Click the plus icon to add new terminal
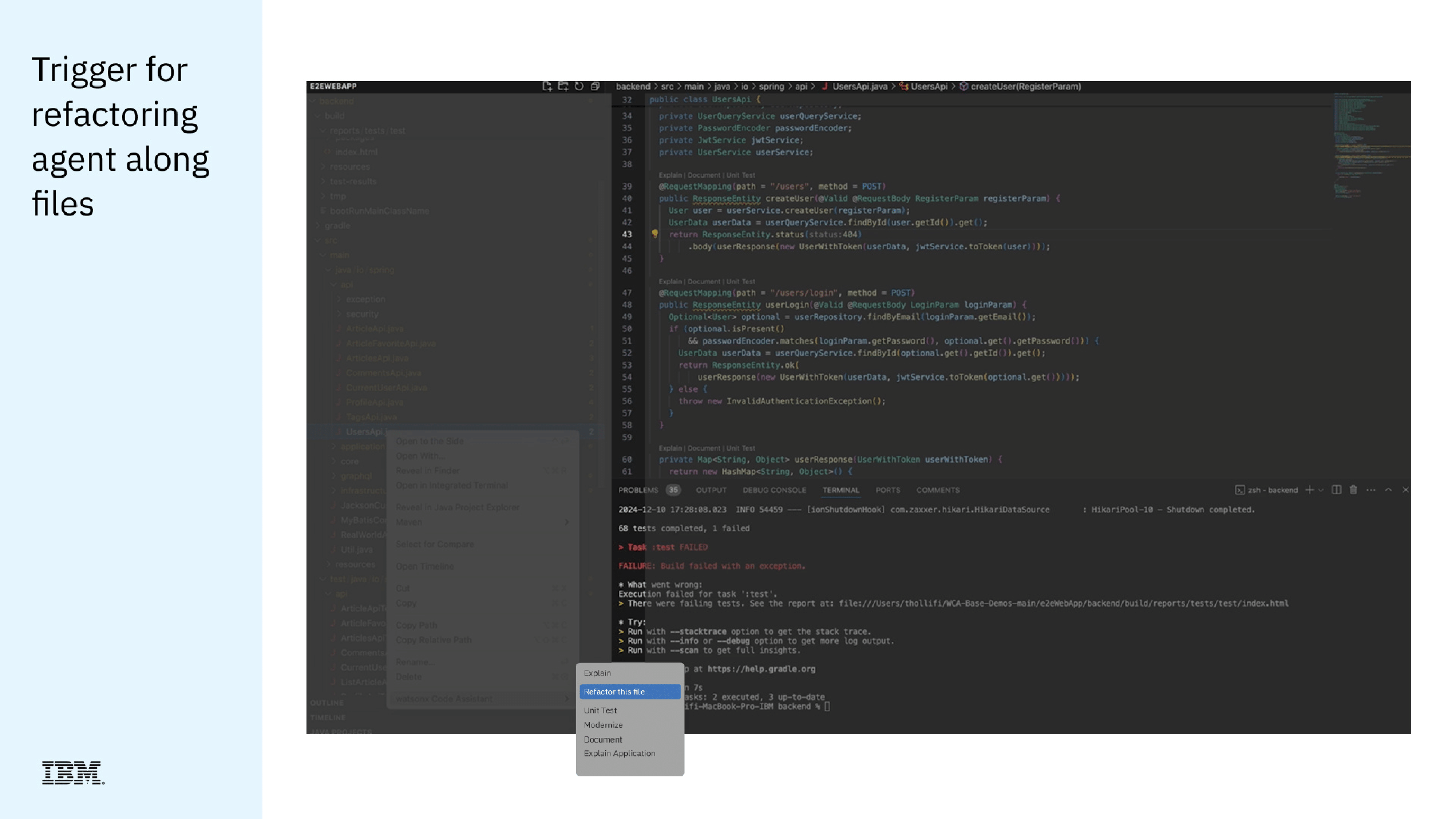 point(1309,490)
